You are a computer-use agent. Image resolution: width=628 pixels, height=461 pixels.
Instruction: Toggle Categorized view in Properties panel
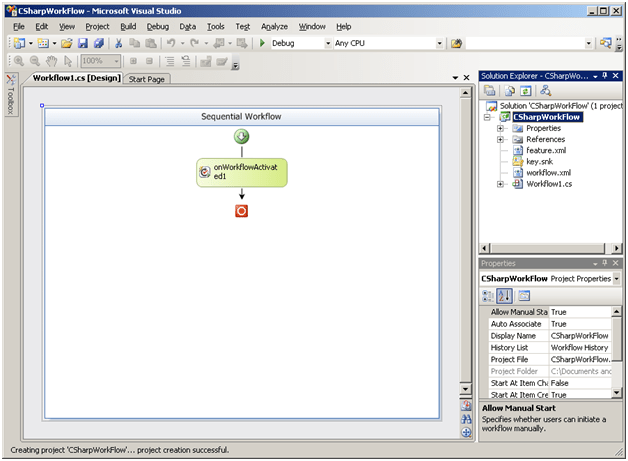coord(489,295)
